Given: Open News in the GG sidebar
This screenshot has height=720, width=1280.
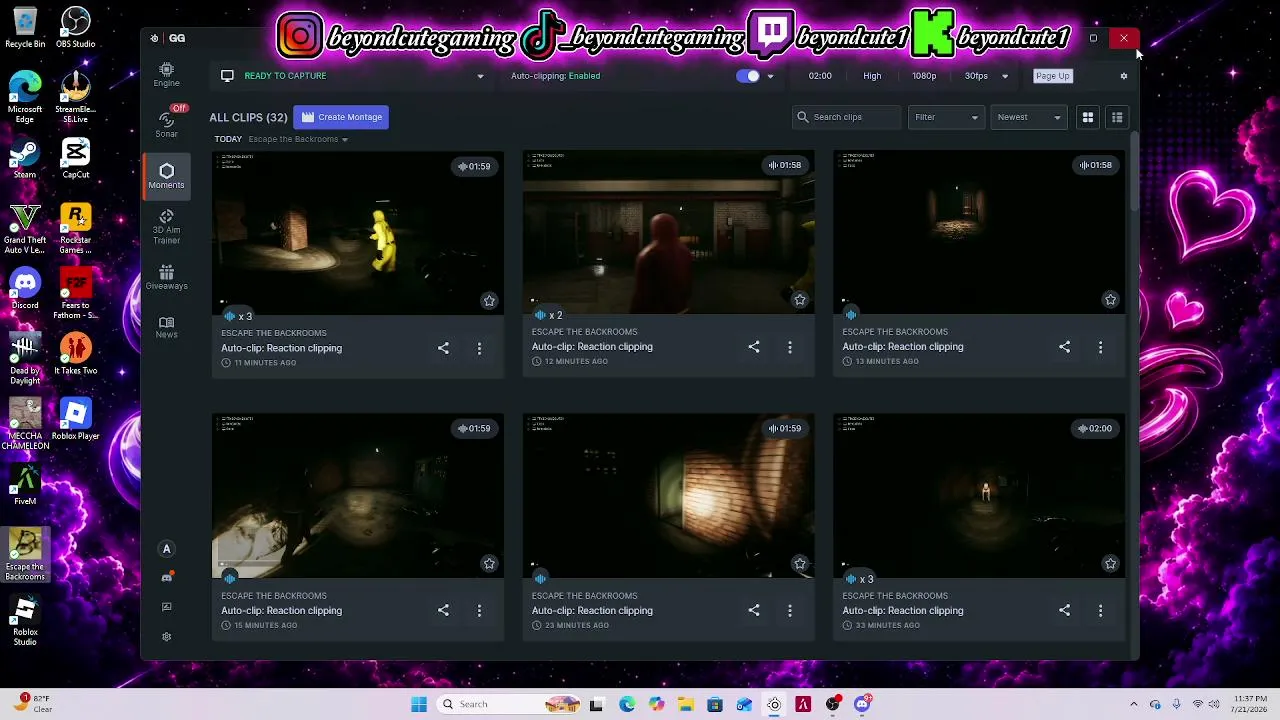Looking at the screenshot, I should (166, 327).
